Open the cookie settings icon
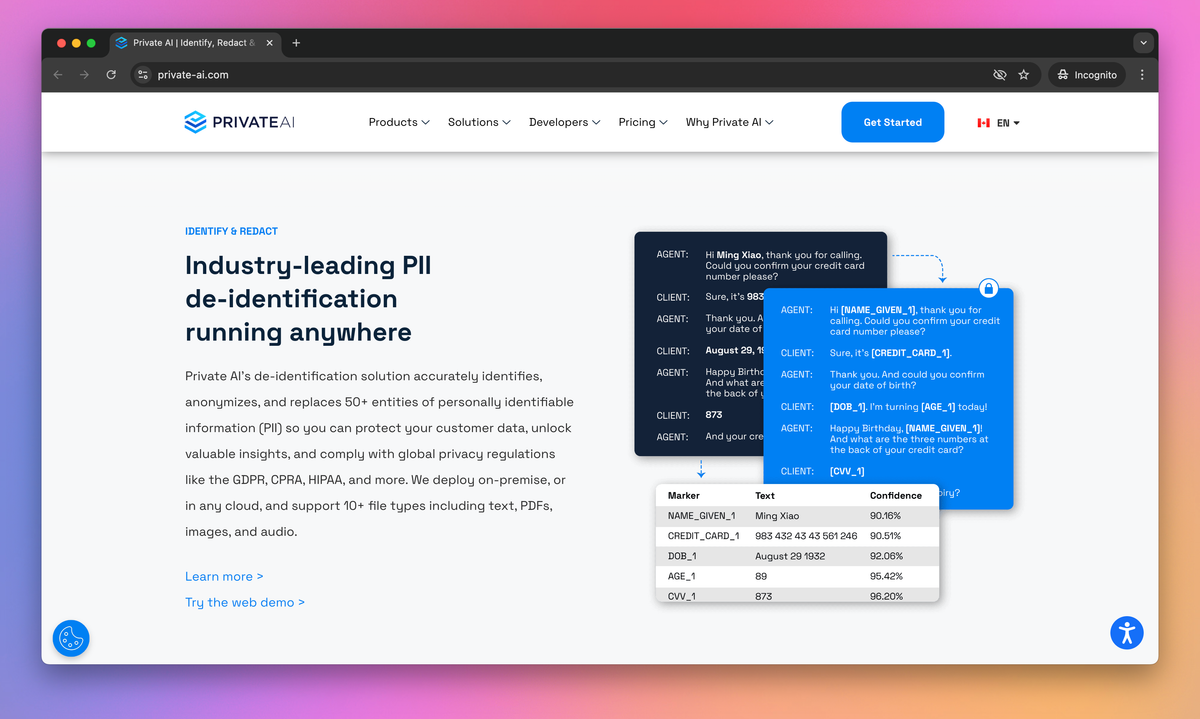This screenshot has width=1200, height=719. (71, 638)
